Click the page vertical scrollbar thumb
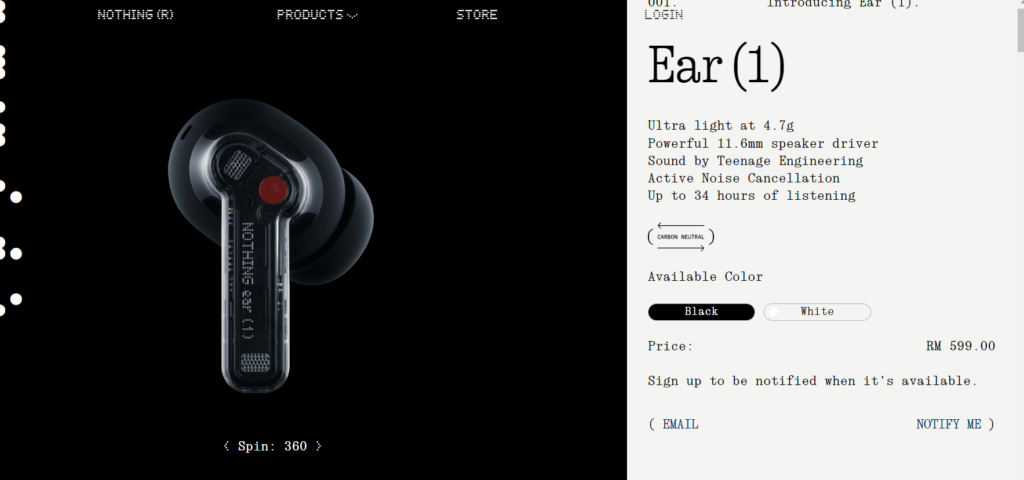Image resolution: width=1024 pixels, height=480 pixels. (1020, 26)
